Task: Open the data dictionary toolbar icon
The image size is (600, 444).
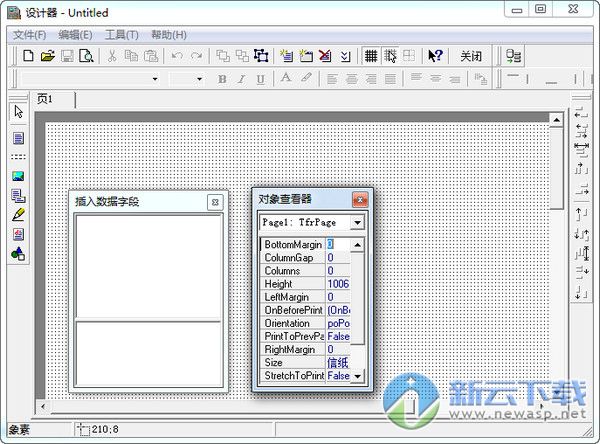Action: pos(513,56)
